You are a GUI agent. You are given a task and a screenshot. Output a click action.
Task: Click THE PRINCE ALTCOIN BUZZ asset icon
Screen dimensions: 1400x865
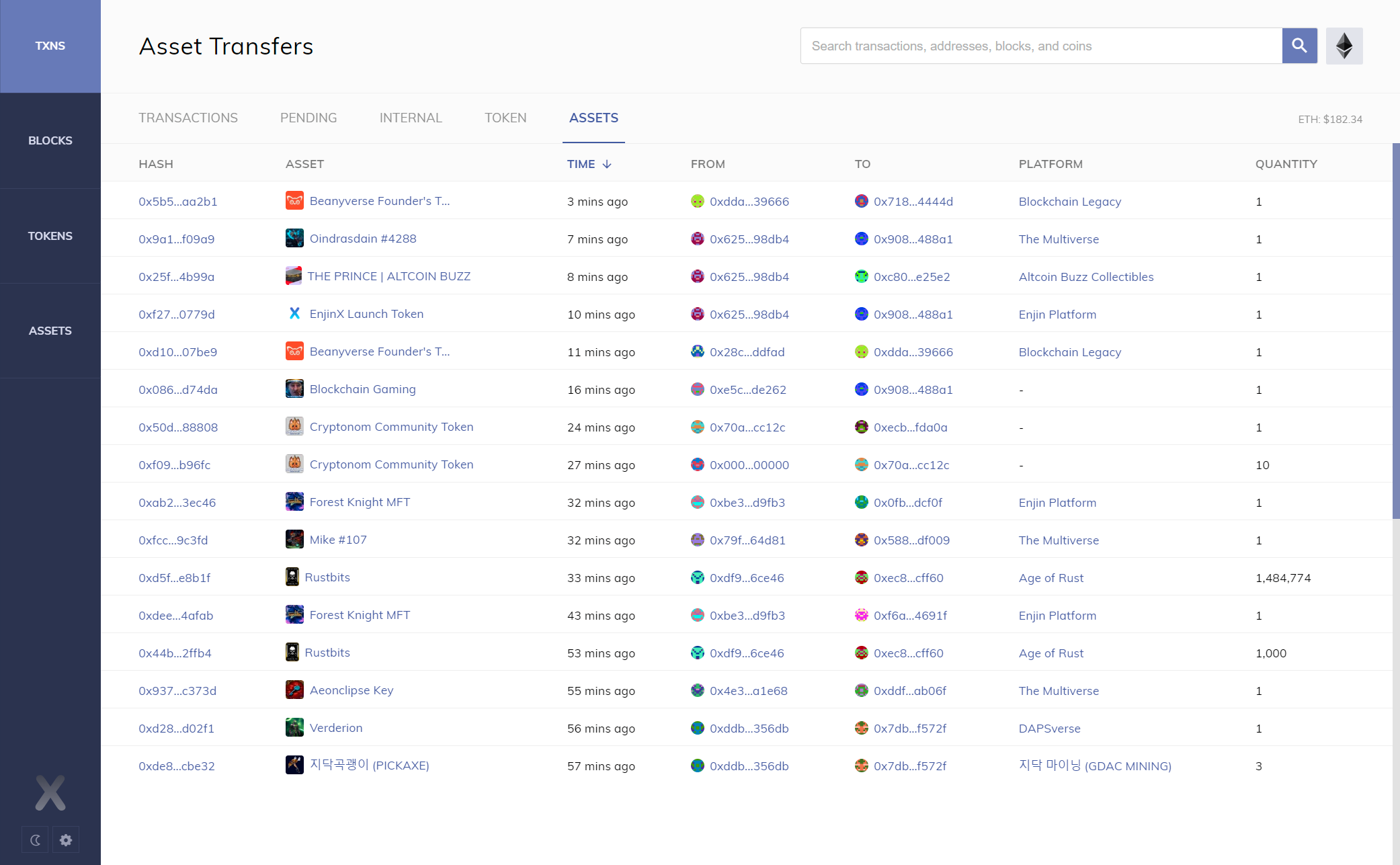[x=294, y=276]
